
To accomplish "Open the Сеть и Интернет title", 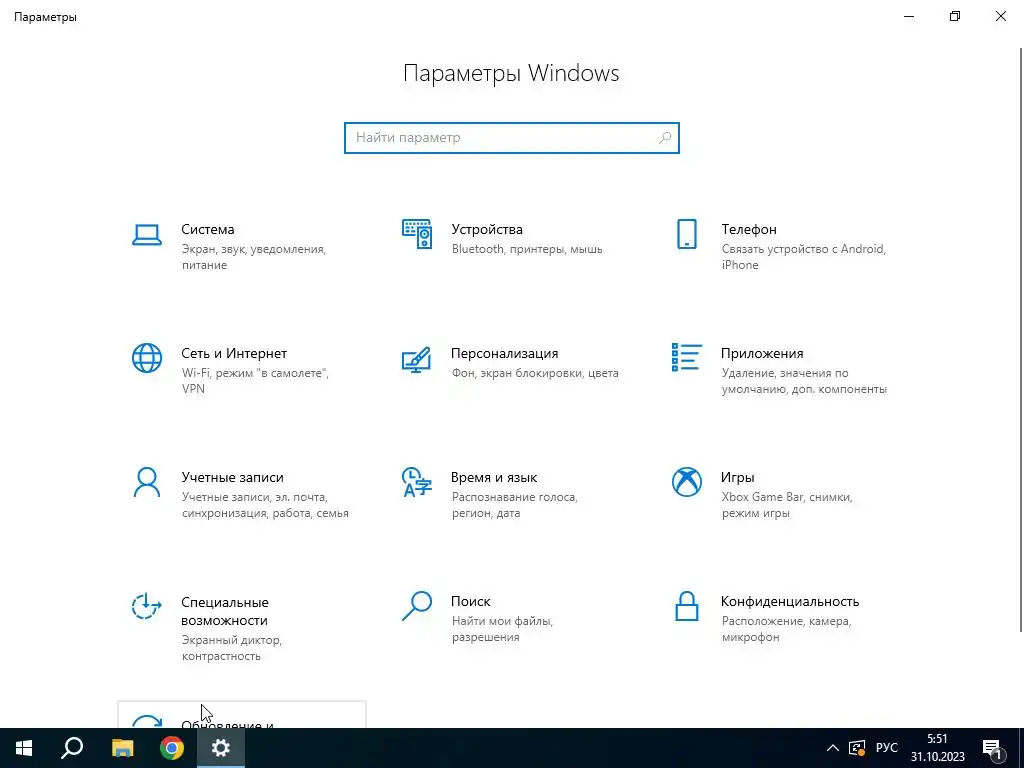I will (234, 353).
